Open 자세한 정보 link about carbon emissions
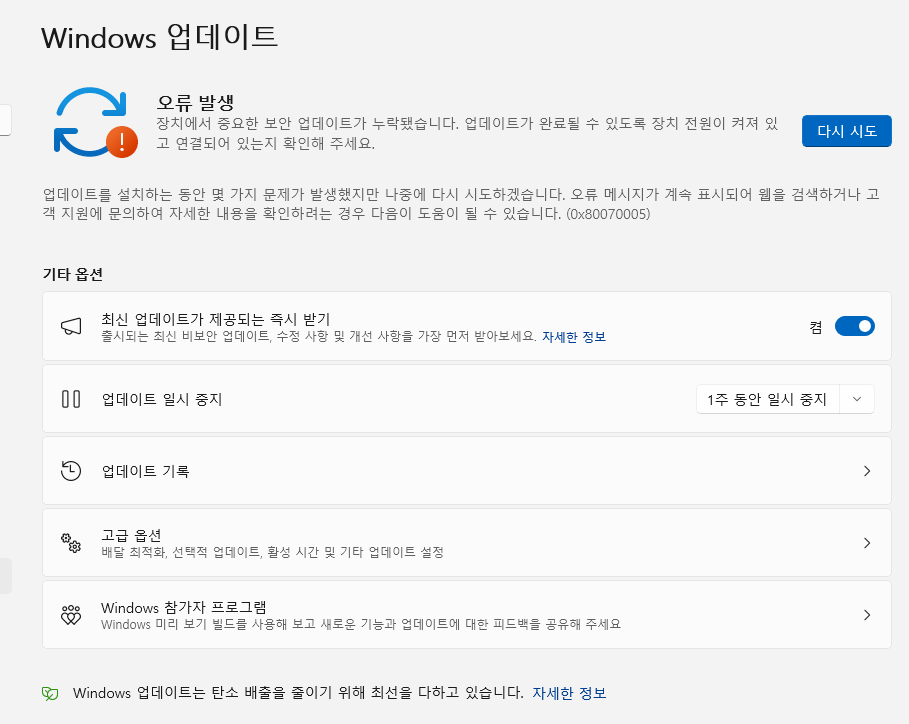Image resolution: width=909 pixels, height=724 pixels. click(x=569, y=693)
